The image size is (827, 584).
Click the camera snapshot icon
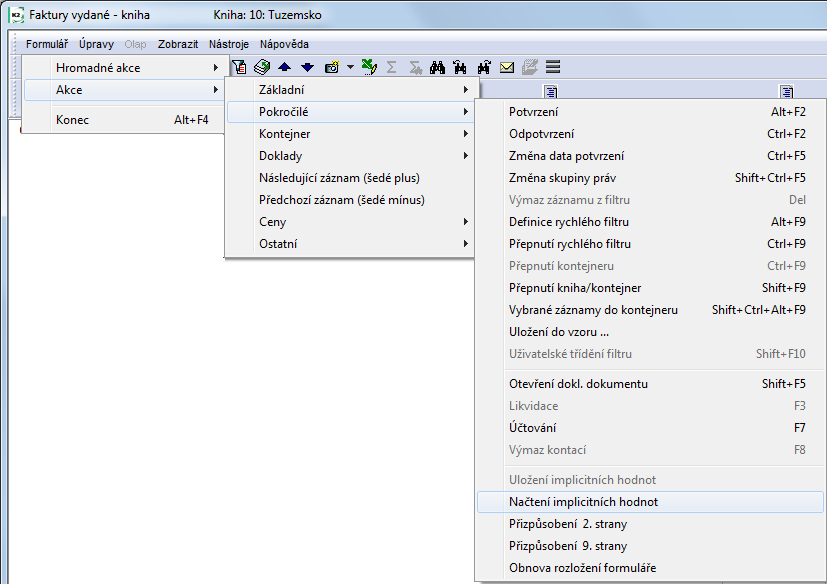point(332,67)
